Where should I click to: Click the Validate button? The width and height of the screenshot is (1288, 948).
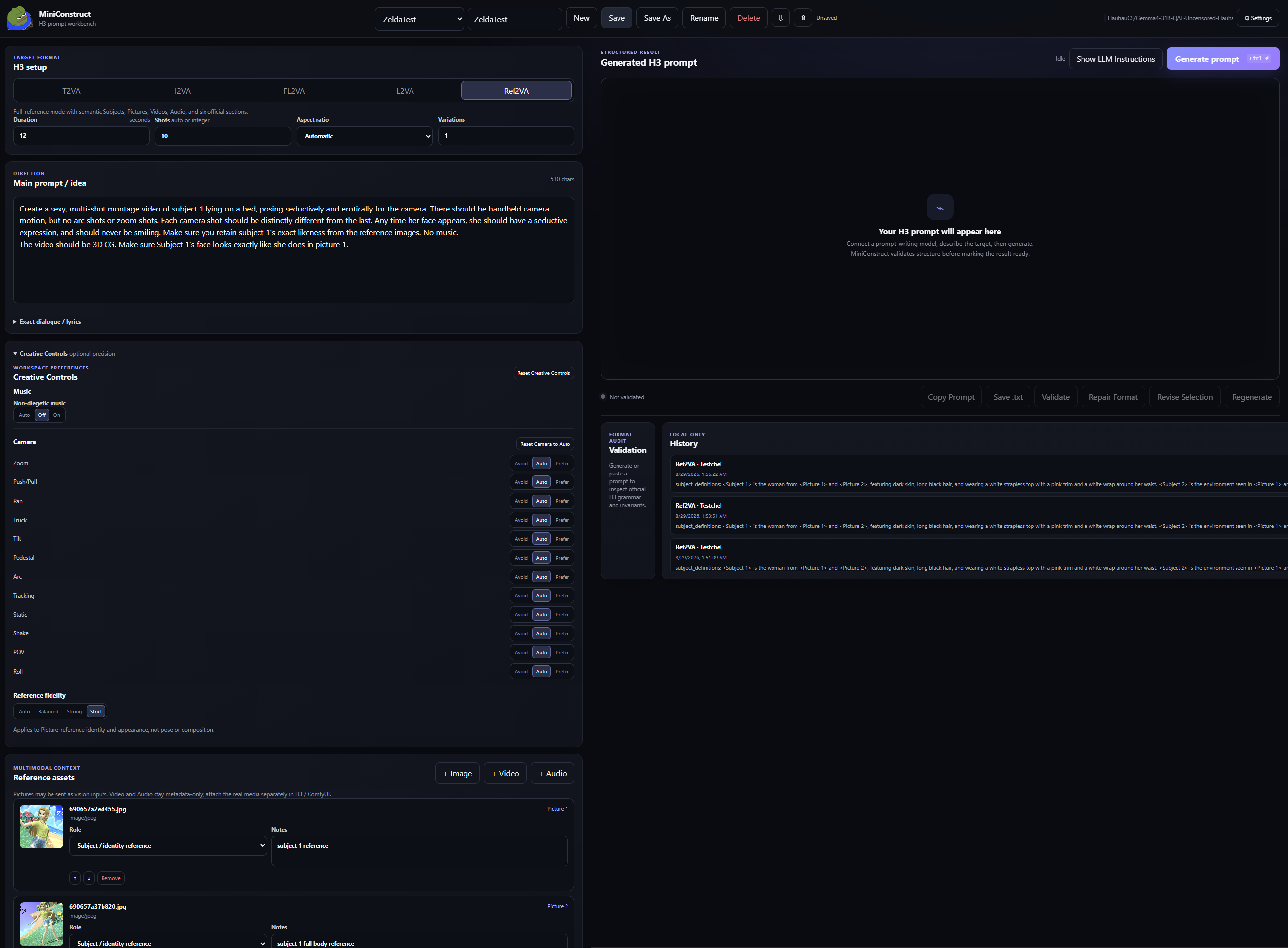click(1056, 397)
